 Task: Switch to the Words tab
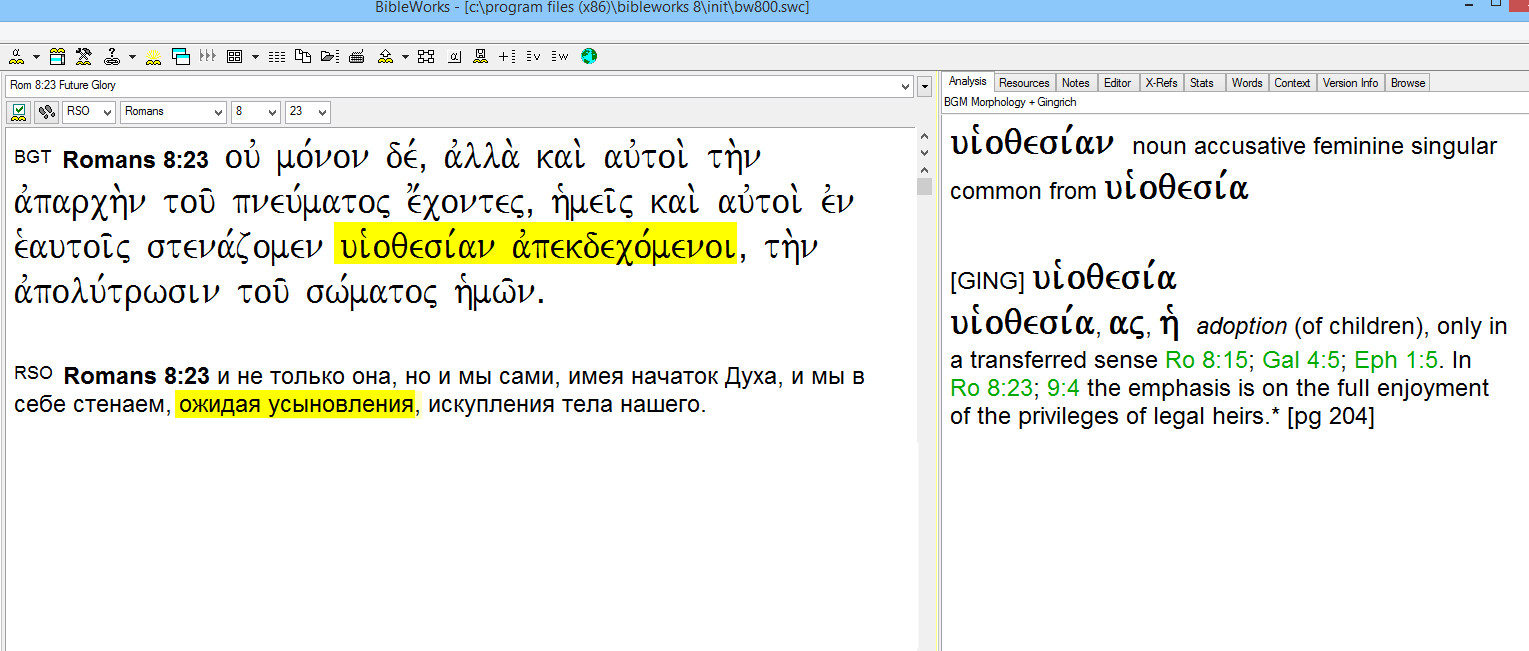tap(1247, 83)
